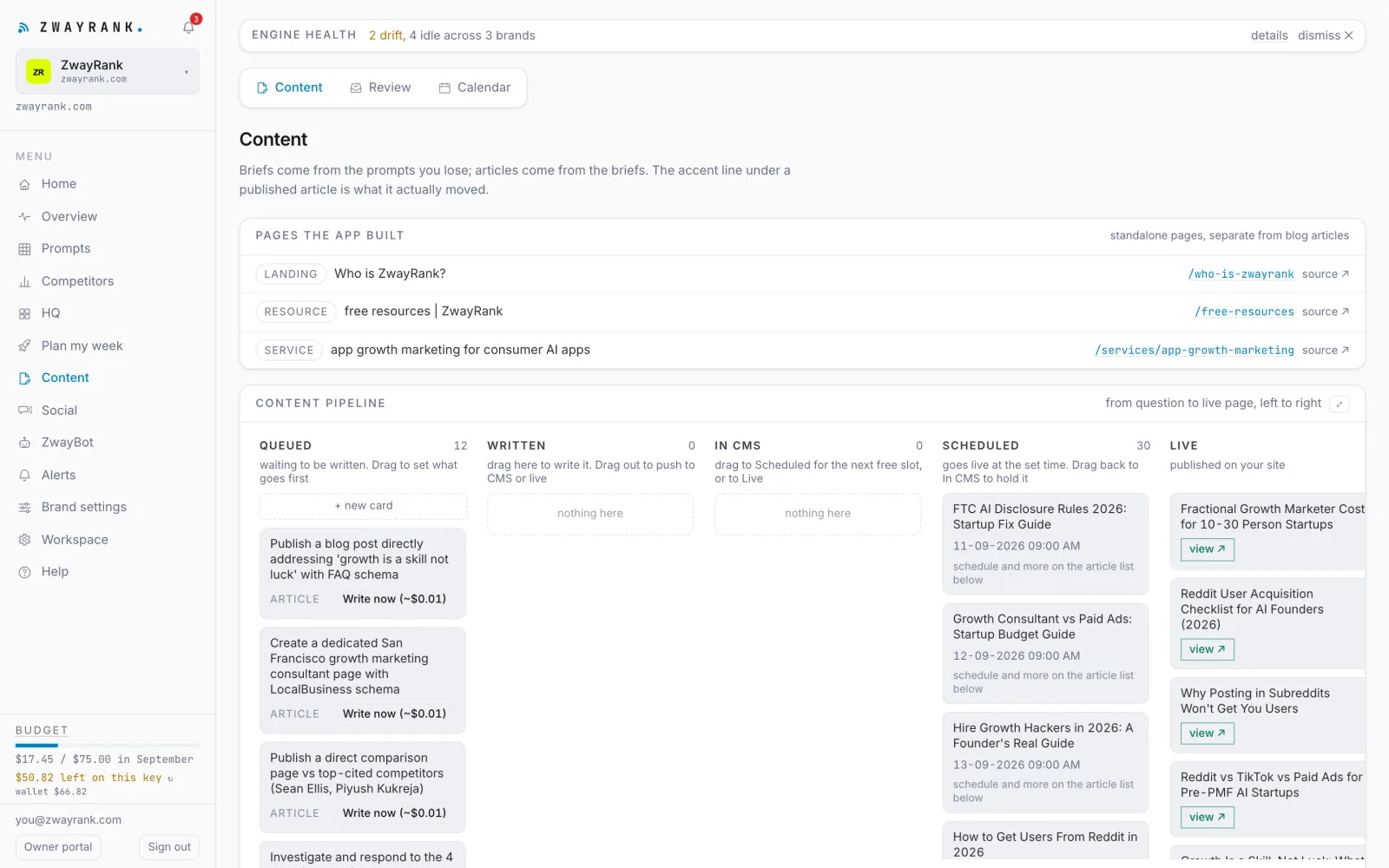View Reddit vs TikTok vs Paid Ads article
The image size is (1389, 868).
1207,818
